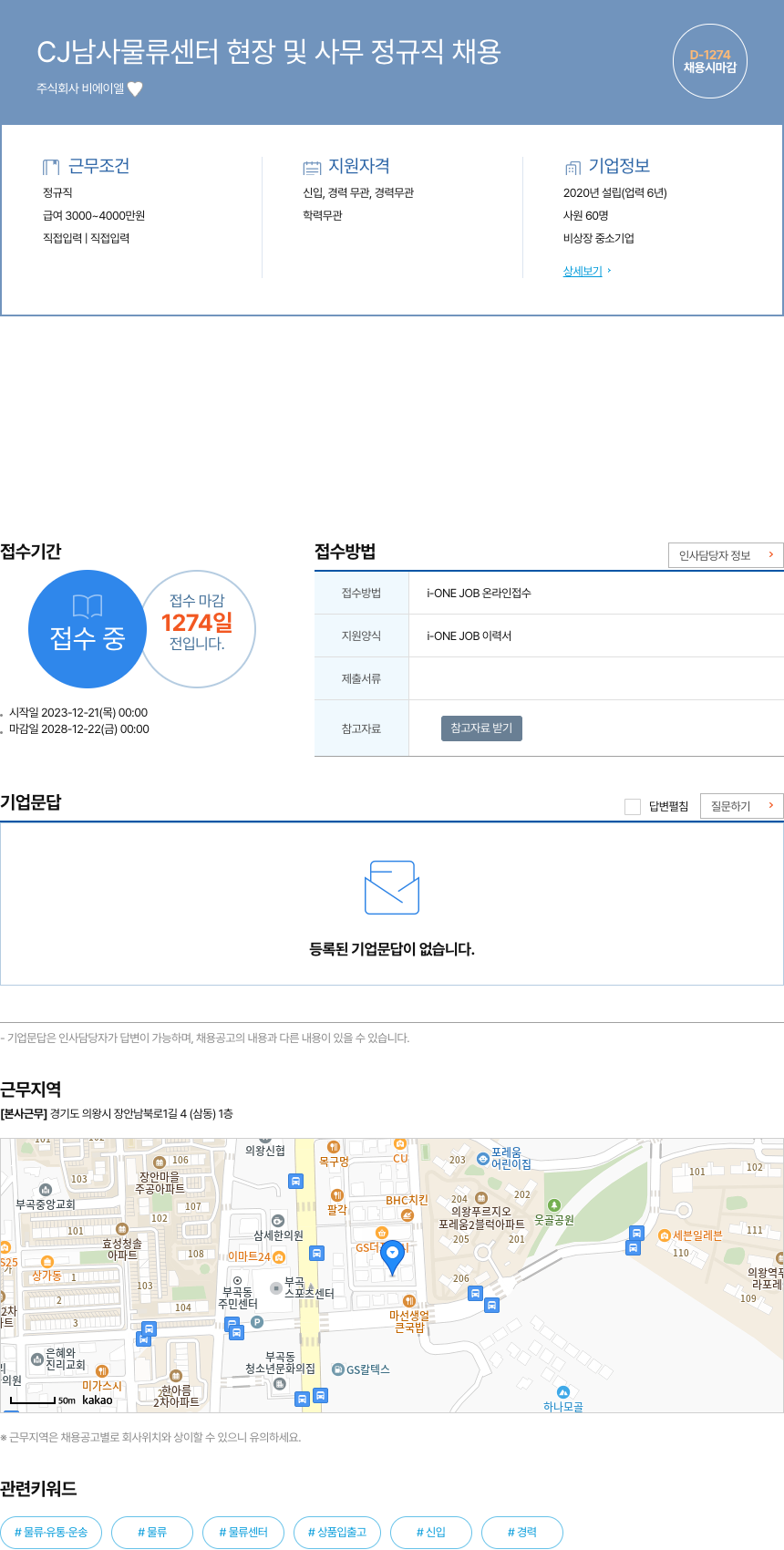This screenshot has height=1550, width=784.
Task: Click the 시작일 2023-12-21(목) 00:00 text
Action: [77, 713]
